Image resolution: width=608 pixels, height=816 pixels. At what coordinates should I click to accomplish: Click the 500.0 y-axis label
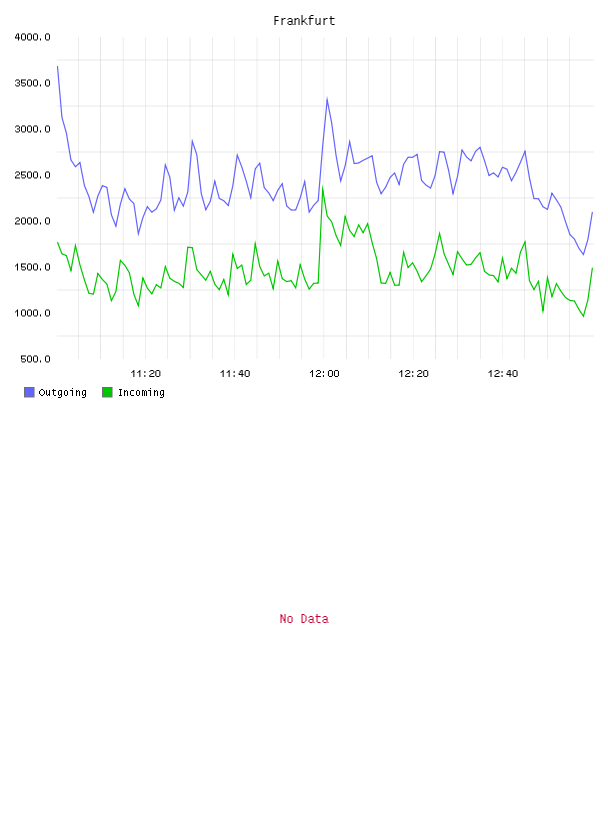(35, 359)
